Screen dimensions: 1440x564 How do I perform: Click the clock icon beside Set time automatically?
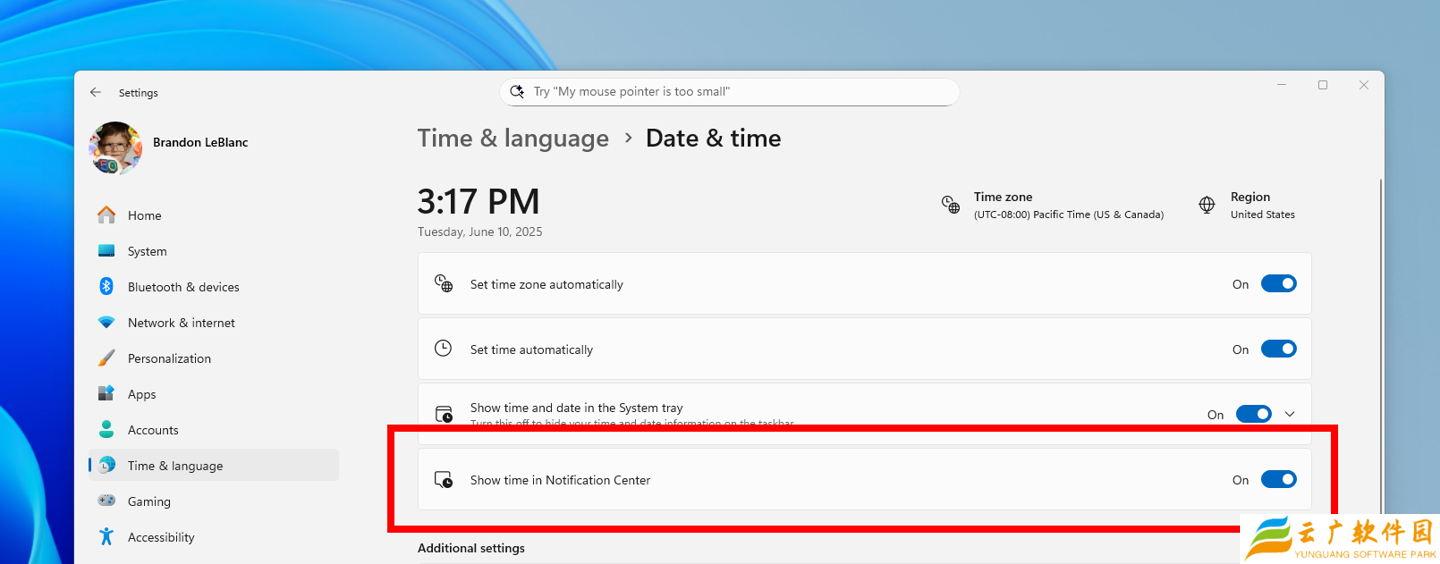pos(443,349)
